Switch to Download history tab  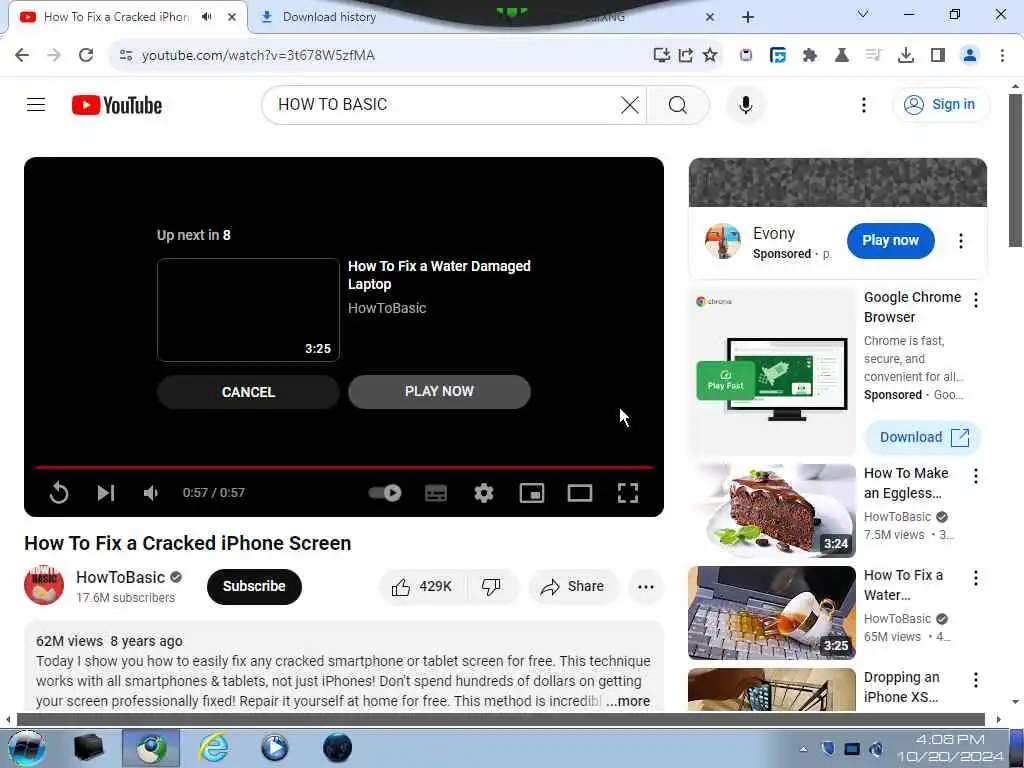click(329, 17)
